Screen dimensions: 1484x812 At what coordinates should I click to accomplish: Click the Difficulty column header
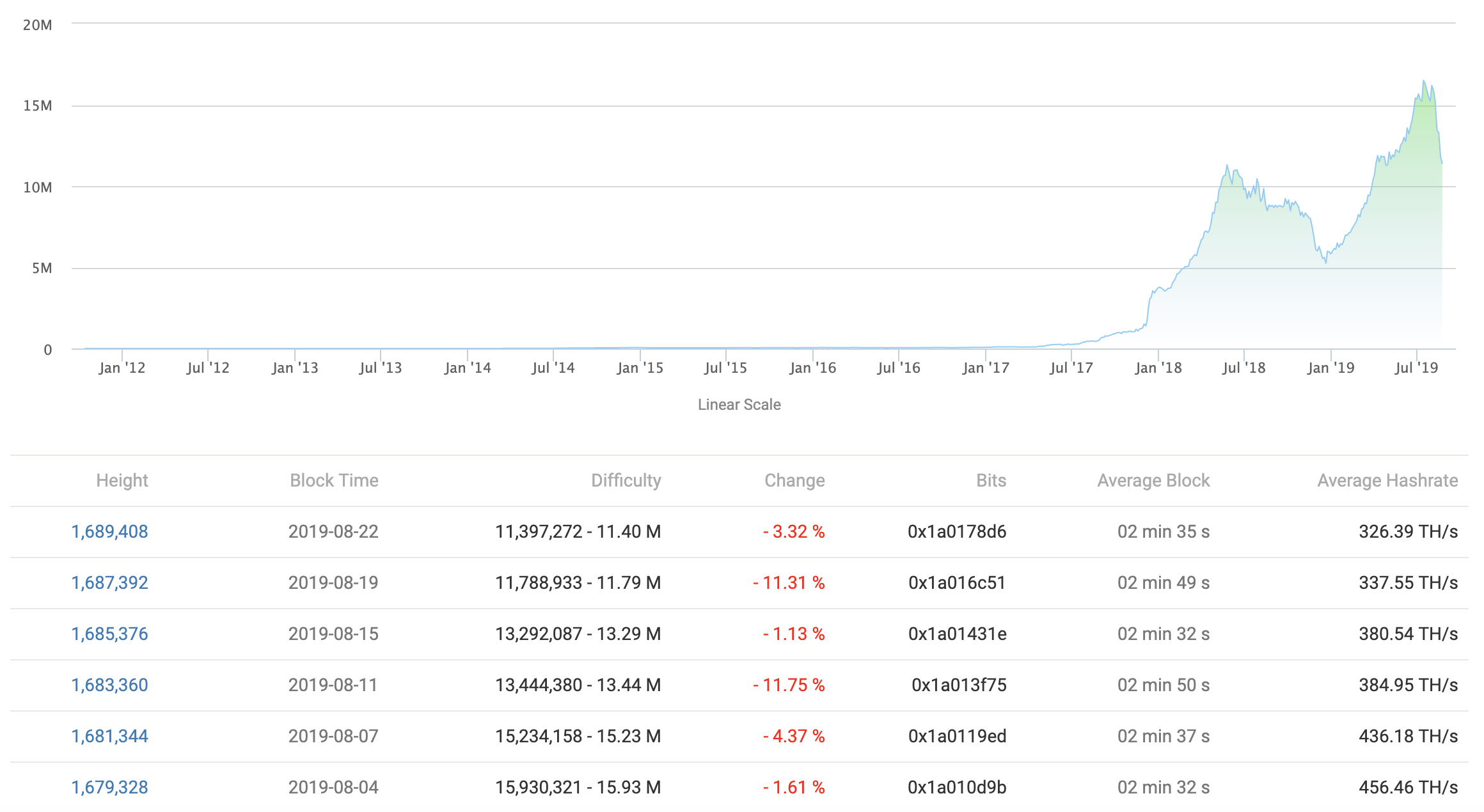626,480
